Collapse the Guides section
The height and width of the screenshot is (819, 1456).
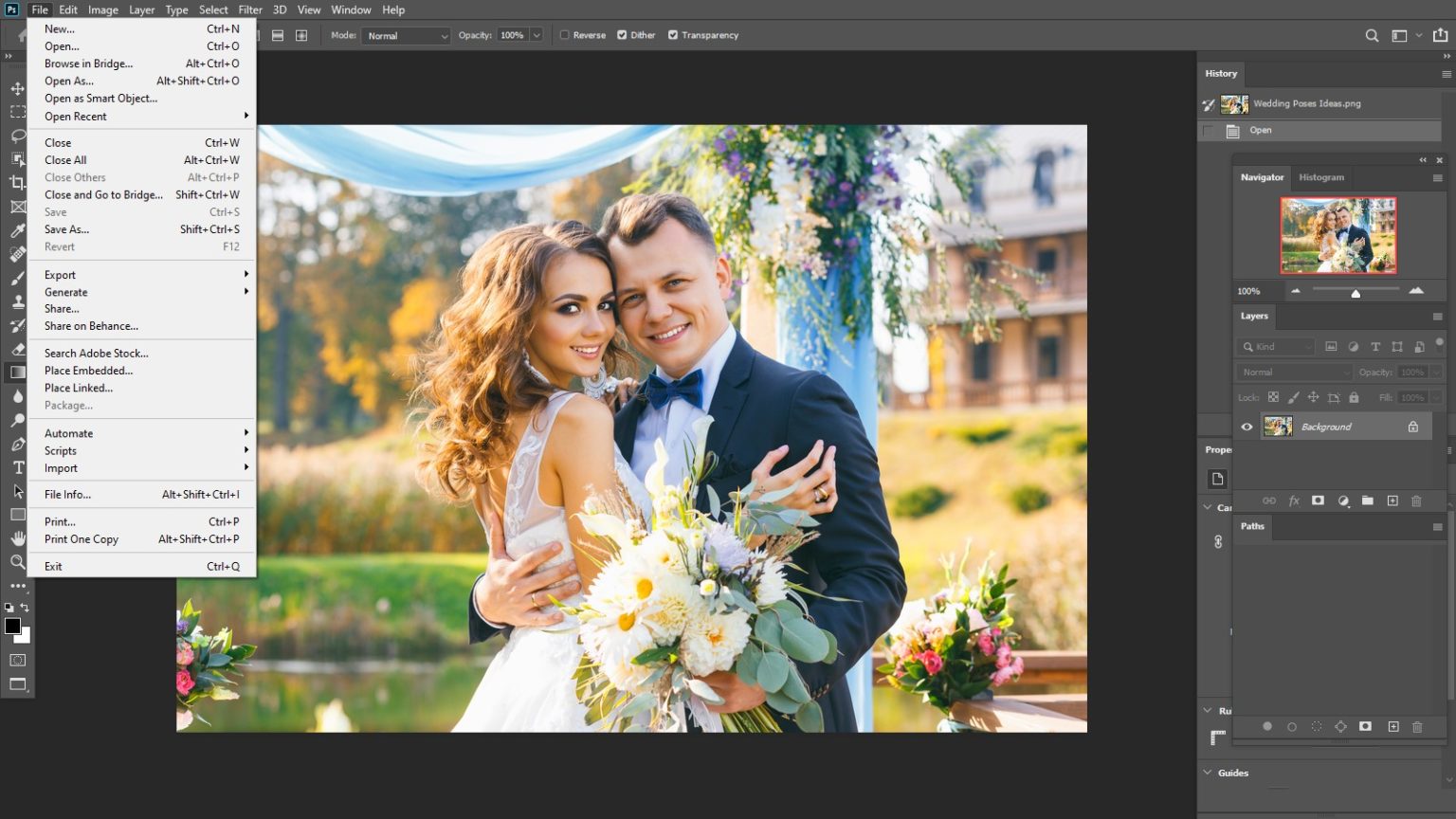click(1209, 773)
